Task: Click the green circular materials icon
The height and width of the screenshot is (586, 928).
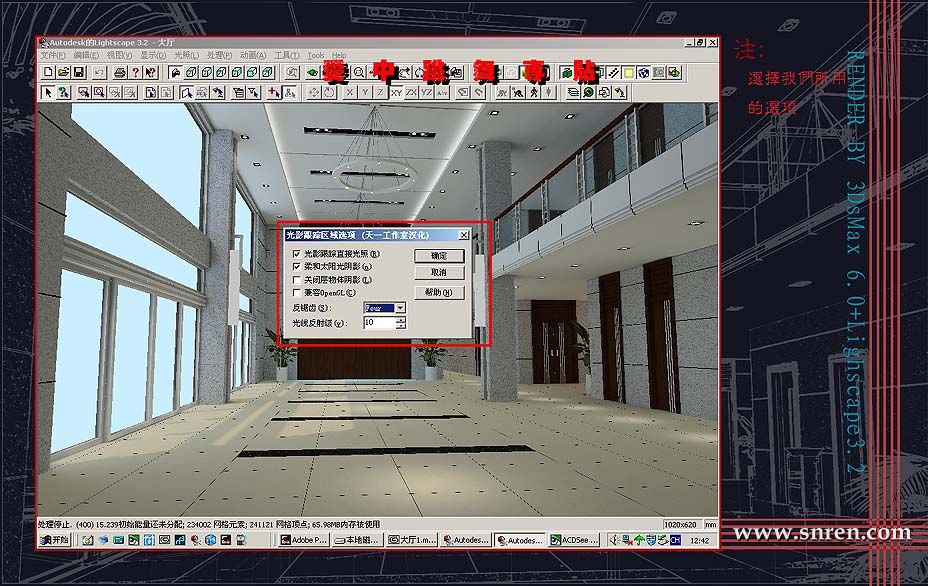Action: point(588,92)
